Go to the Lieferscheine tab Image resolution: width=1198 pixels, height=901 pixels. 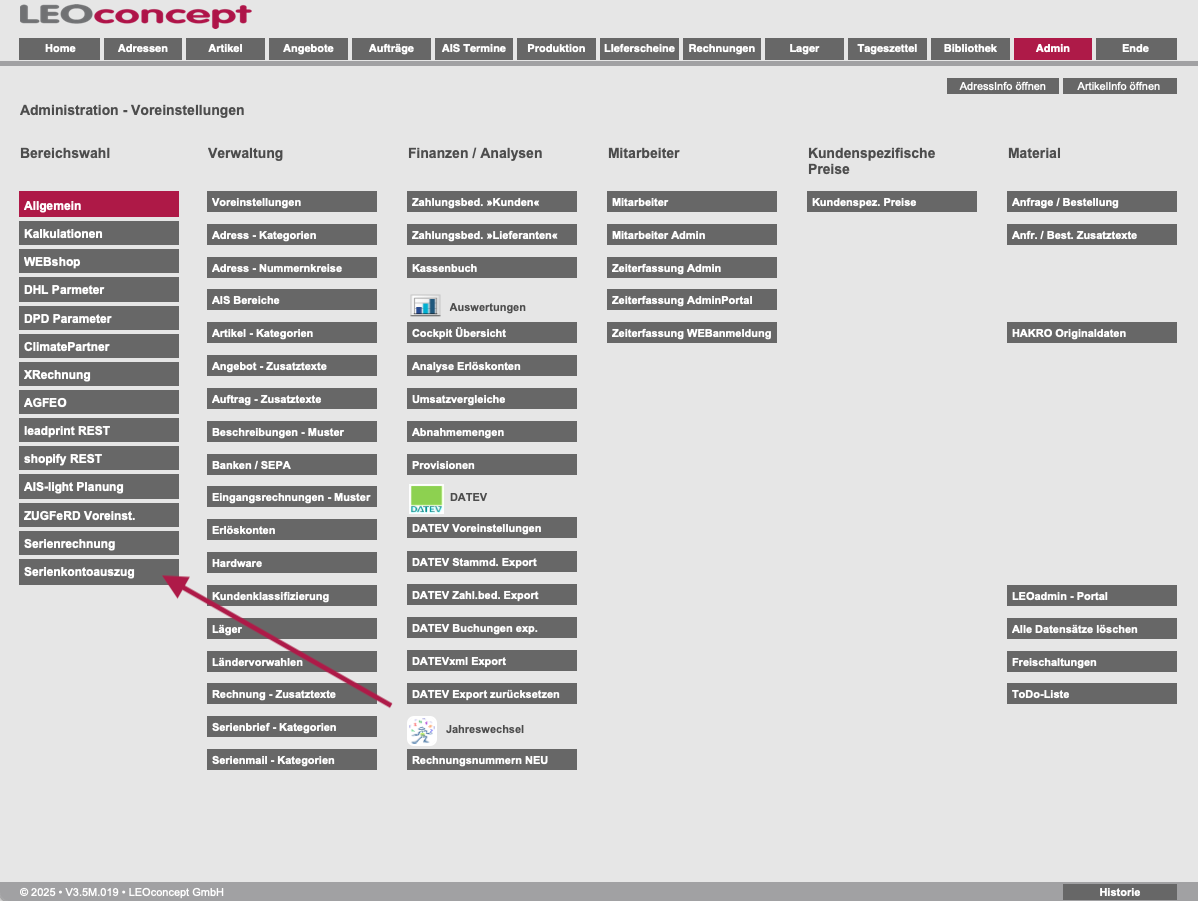coord(639,48)
